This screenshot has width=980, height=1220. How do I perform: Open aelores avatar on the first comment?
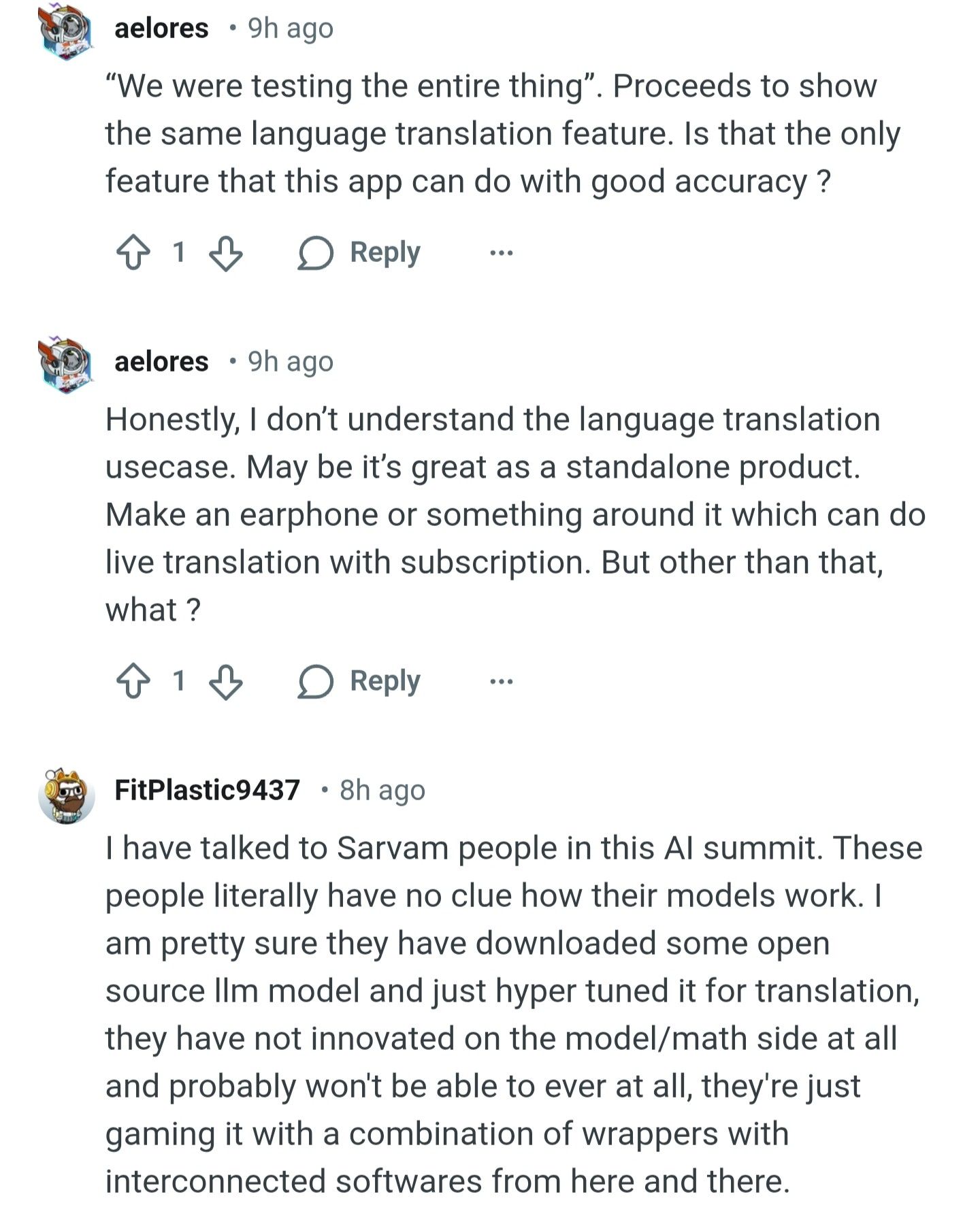coord(66,31)
